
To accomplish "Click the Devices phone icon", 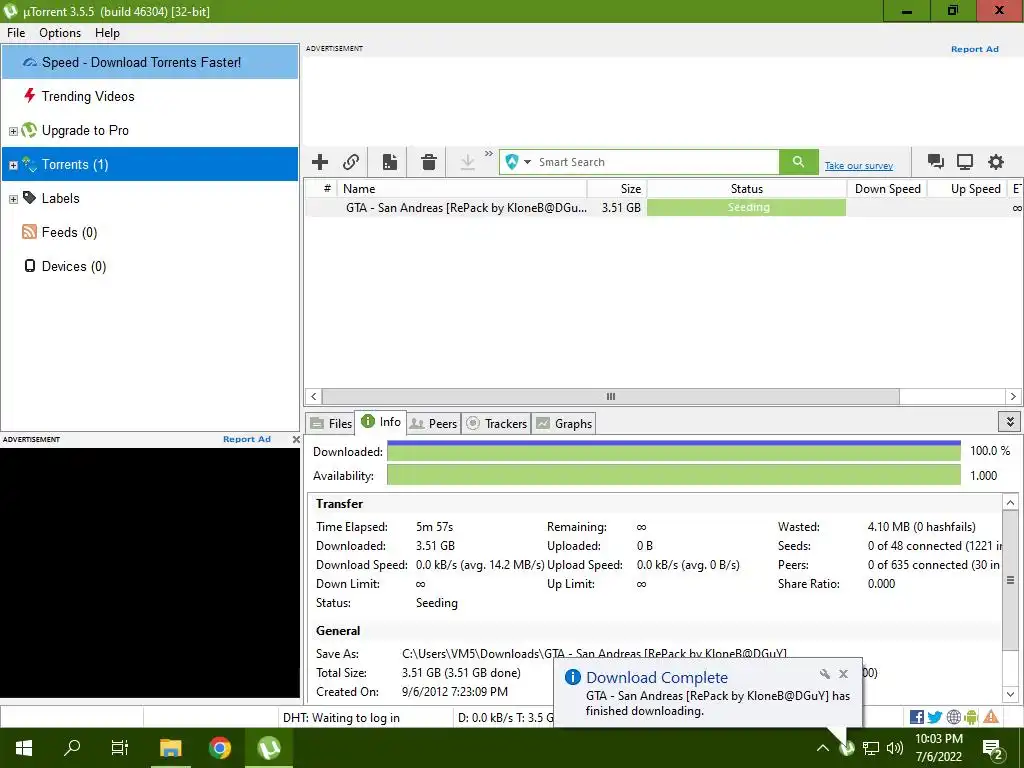I will [x=29, y=265].
